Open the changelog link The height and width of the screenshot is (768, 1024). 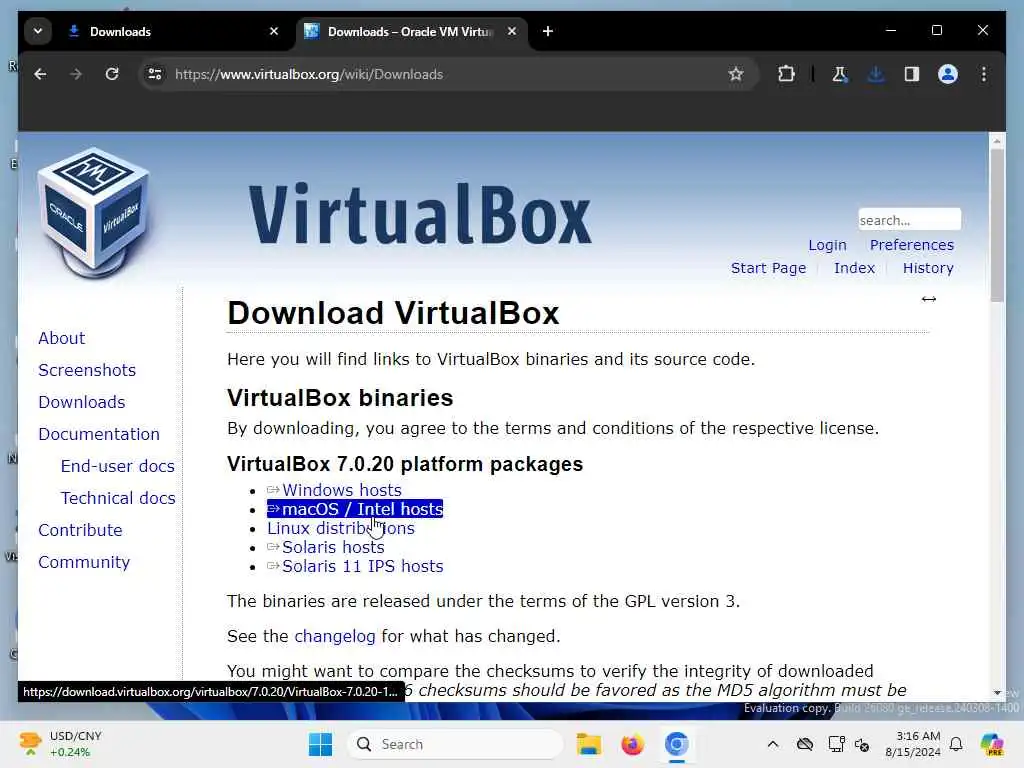pyautogui.click(x=335, y=637)
